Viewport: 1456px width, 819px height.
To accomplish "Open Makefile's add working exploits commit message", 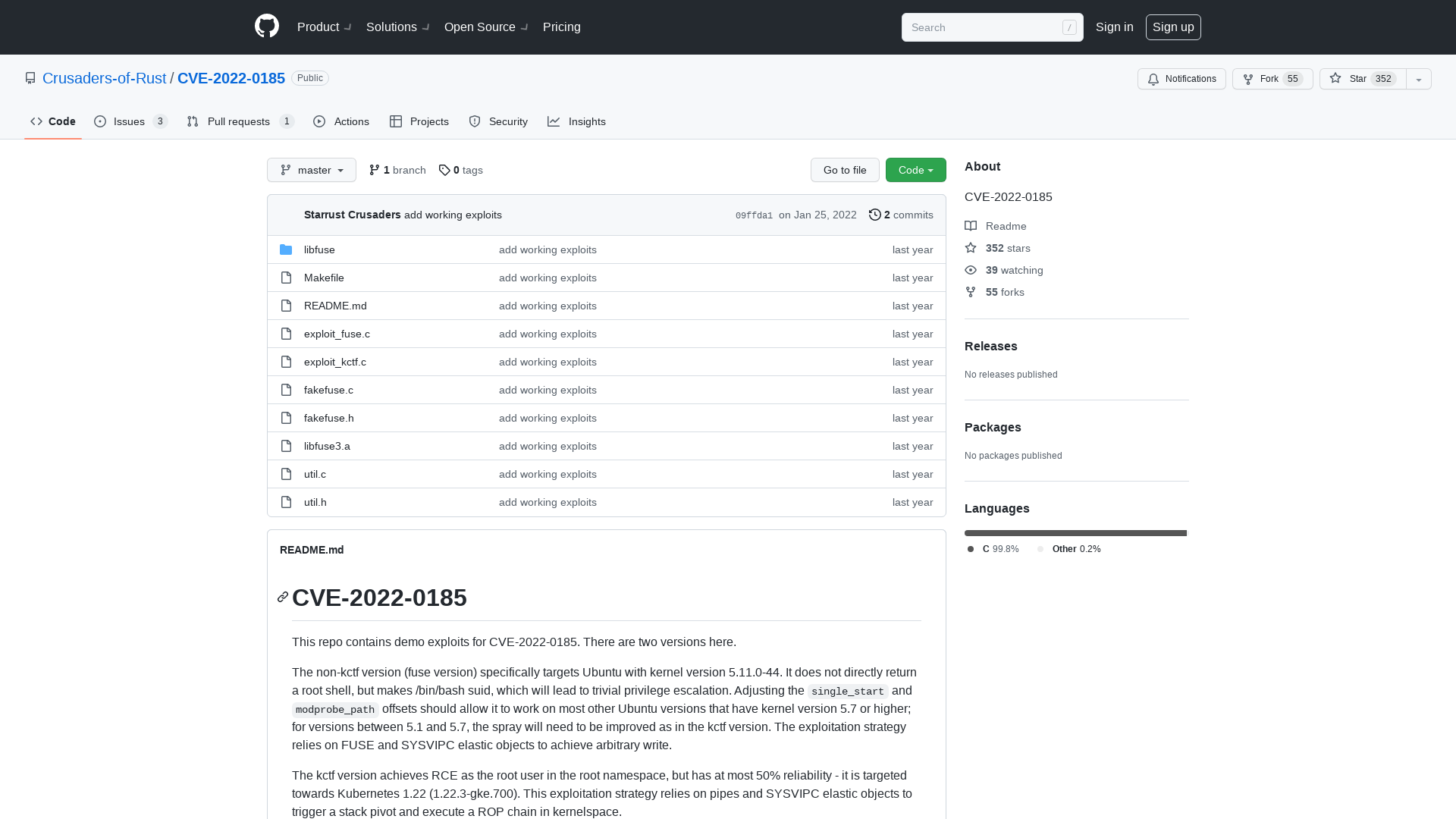I will pos(548,278).
